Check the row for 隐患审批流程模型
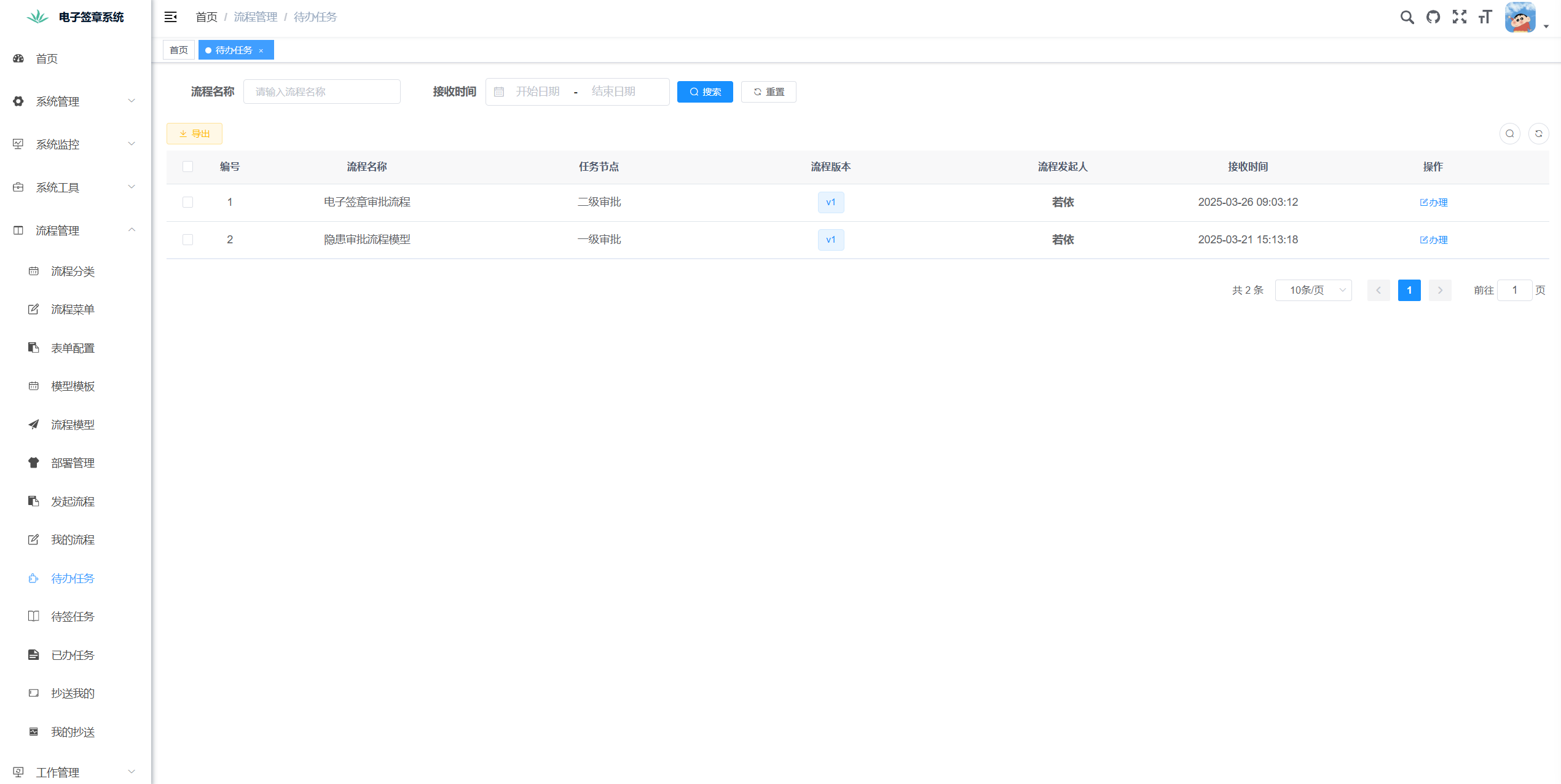 [188, 240]
